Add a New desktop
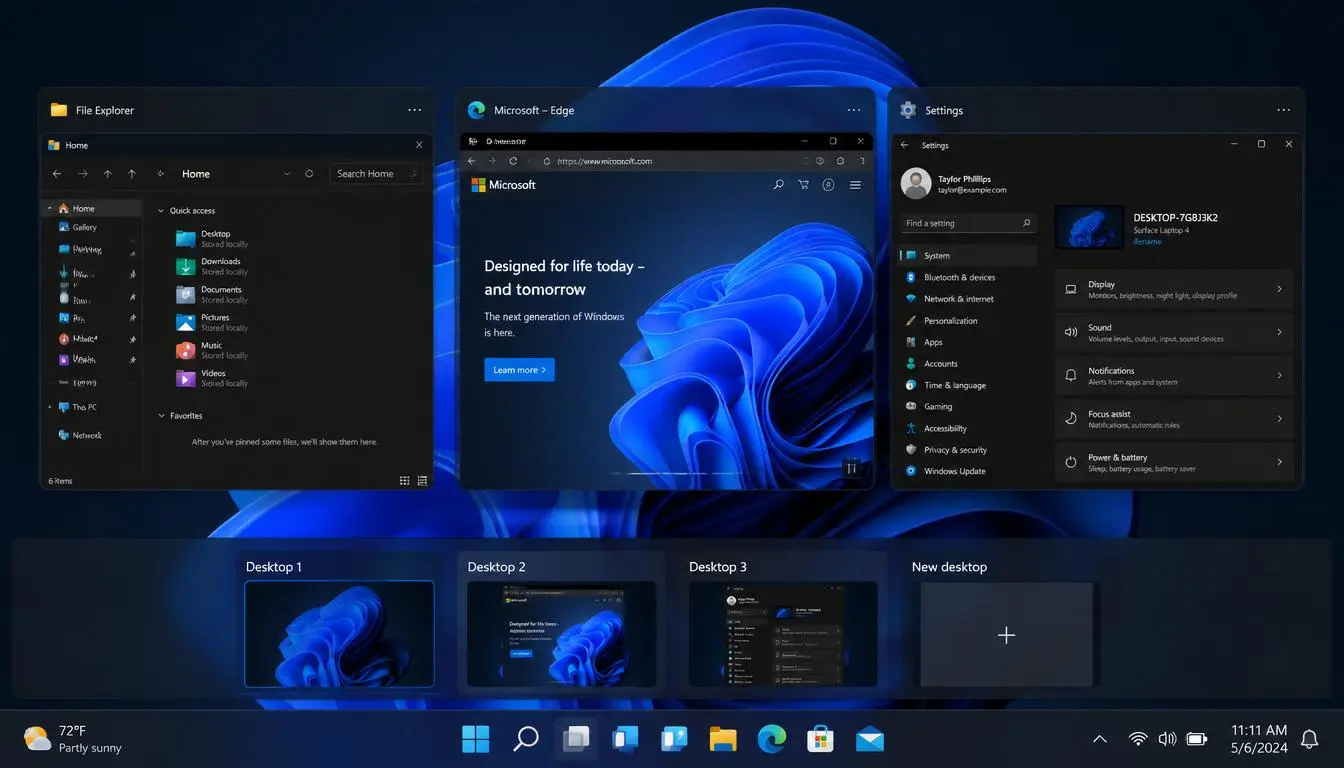 click(x=1006, y=635)
